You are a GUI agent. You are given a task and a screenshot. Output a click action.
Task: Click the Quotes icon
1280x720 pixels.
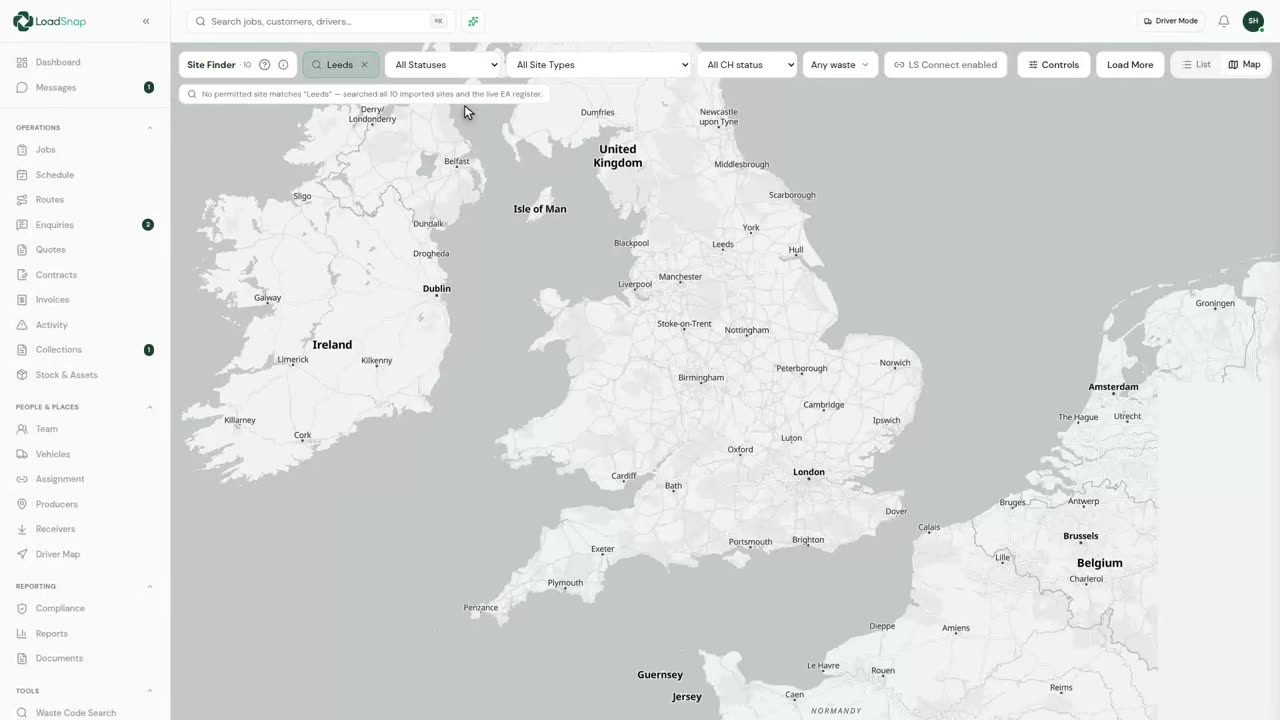click(22, 250)
